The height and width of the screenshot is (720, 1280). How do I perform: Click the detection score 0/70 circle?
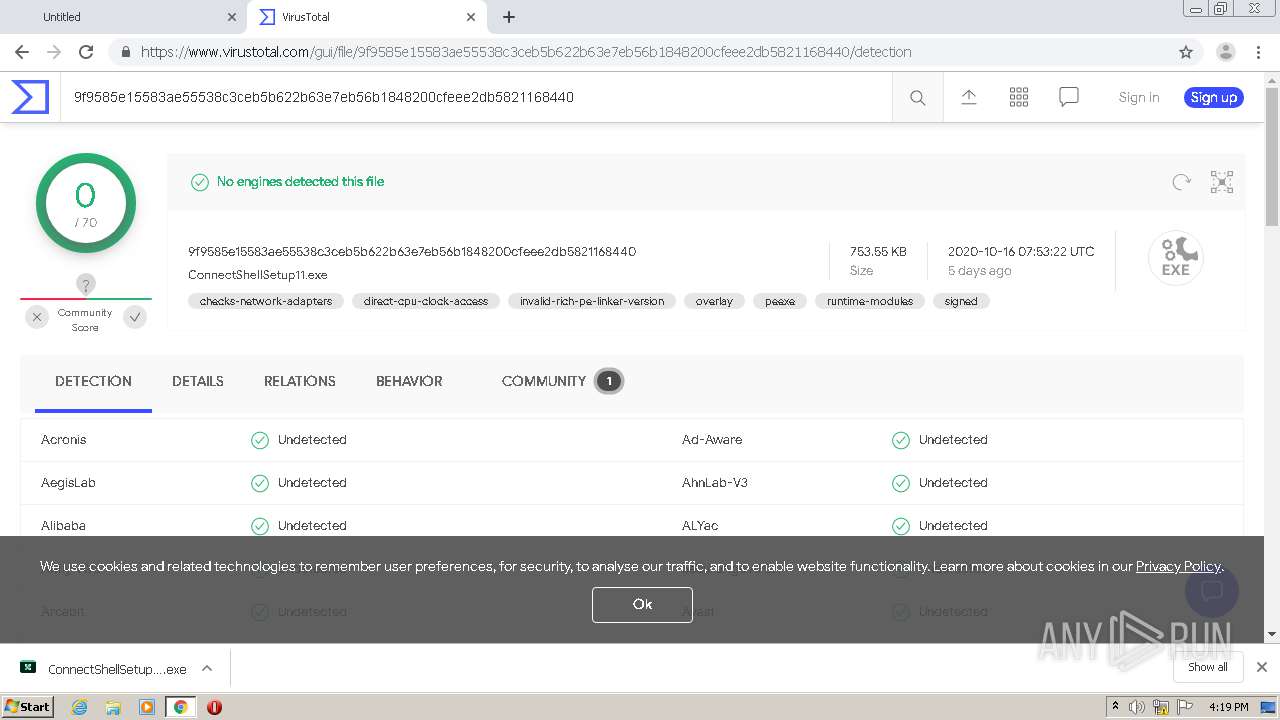(86, 203)
